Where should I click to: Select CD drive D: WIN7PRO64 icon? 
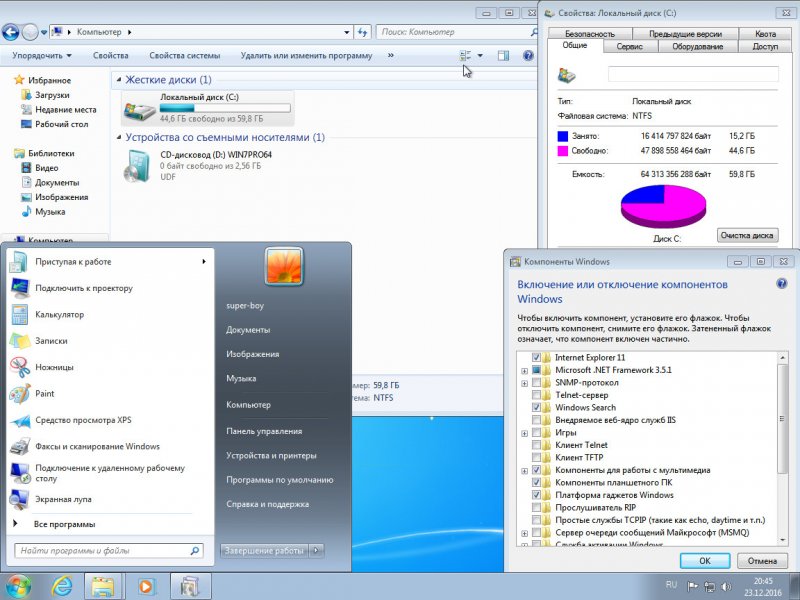[138, 165]
